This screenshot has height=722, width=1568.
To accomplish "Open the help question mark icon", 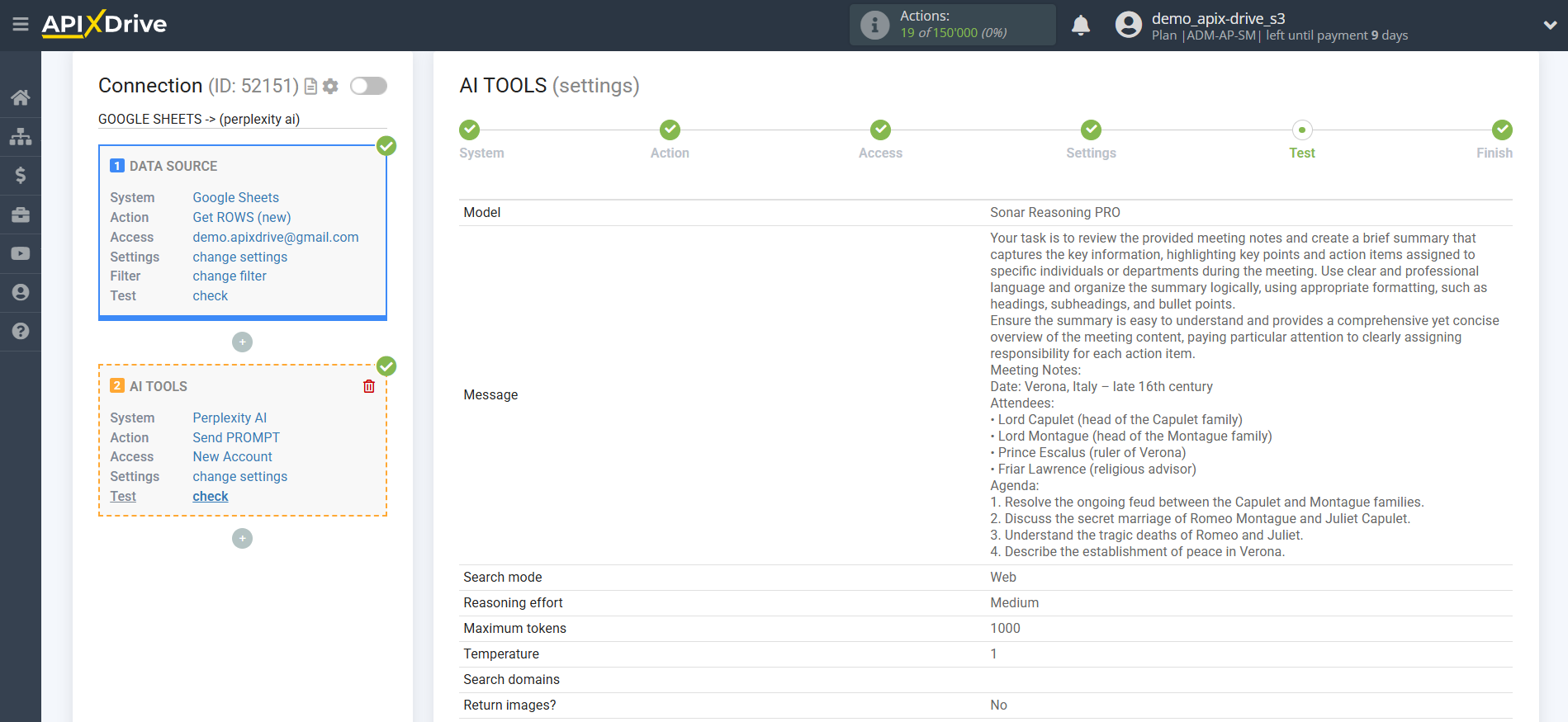I will click(21, 331).
